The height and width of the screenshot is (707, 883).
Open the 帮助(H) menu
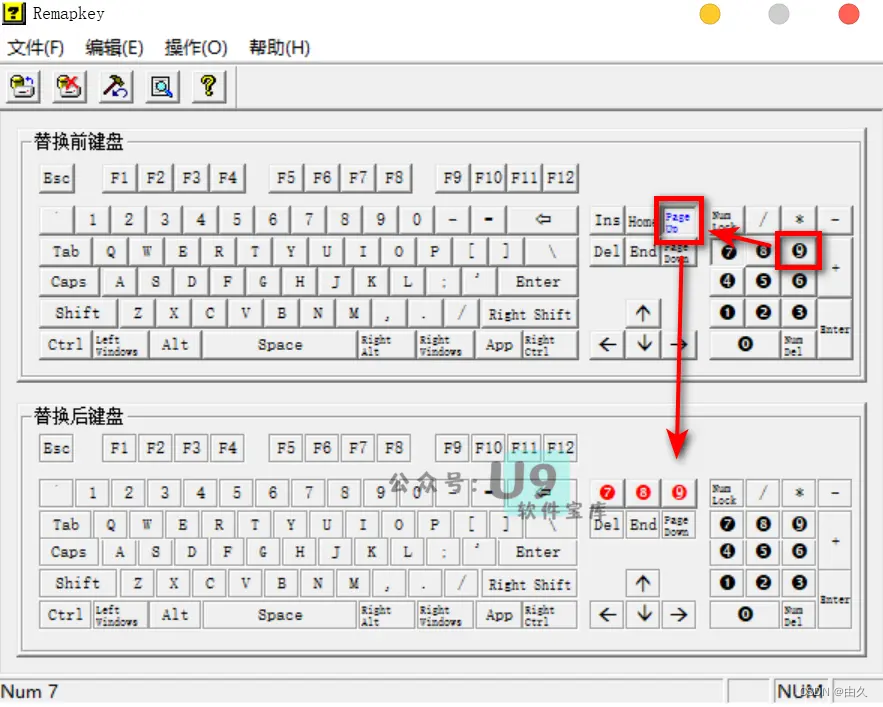coord(279,48)
